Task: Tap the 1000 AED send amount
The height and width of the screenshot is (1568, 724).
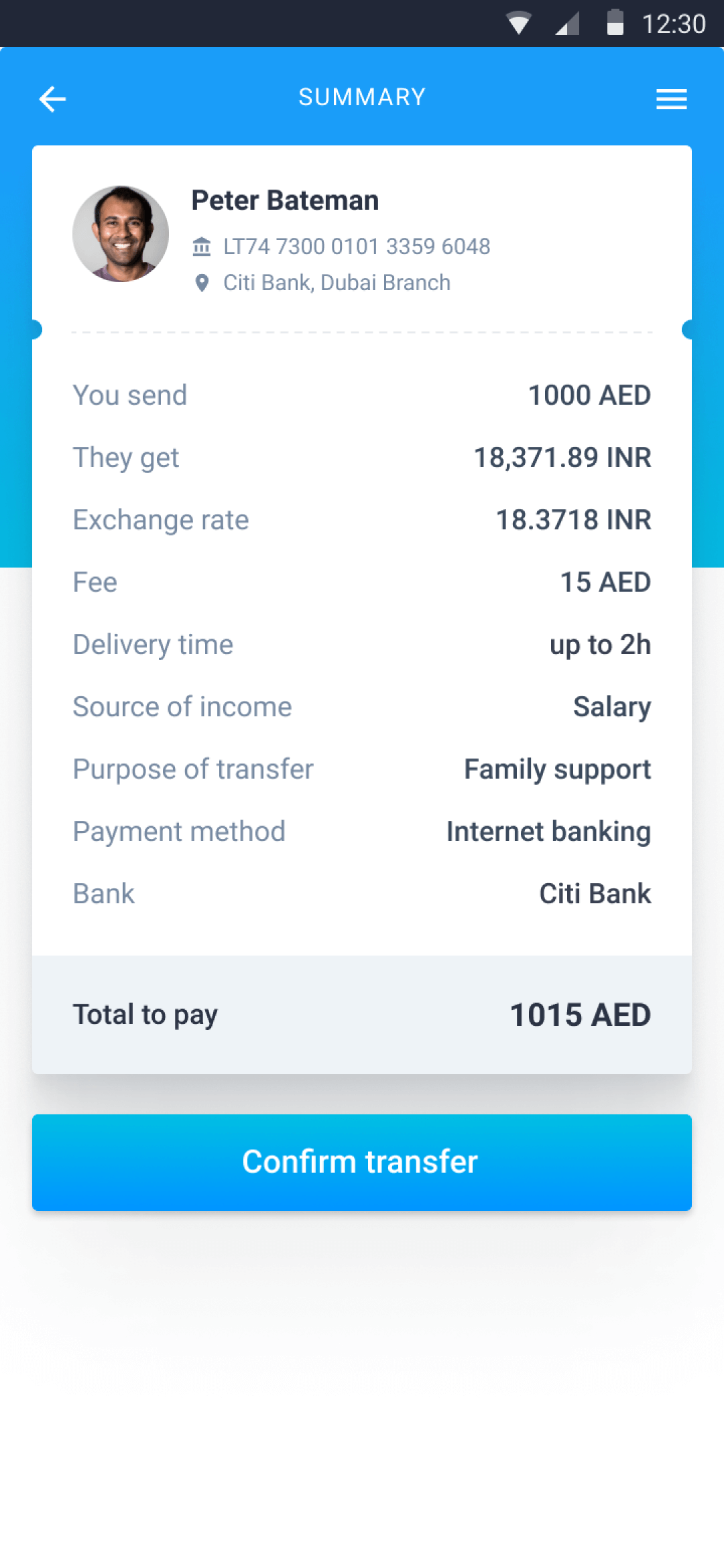Action: click(x=589, y=395)
